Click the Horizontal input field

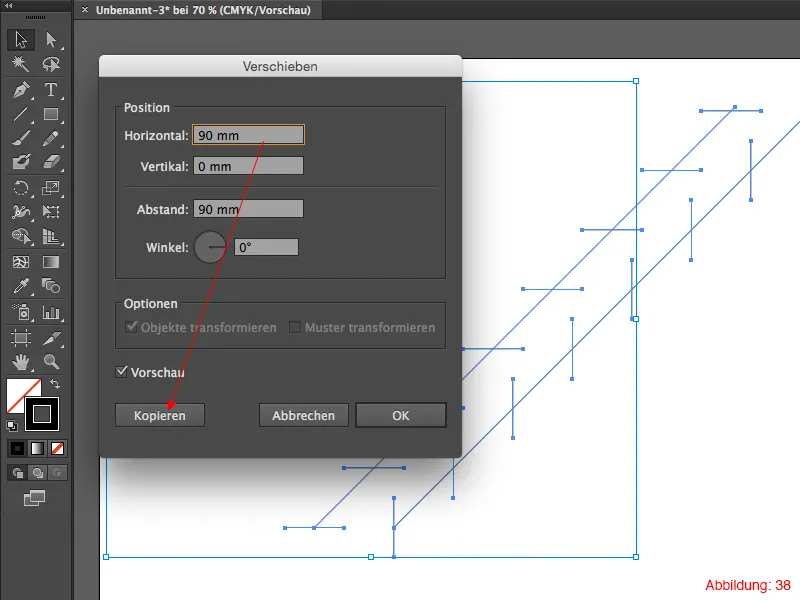(x=248, y=135)
